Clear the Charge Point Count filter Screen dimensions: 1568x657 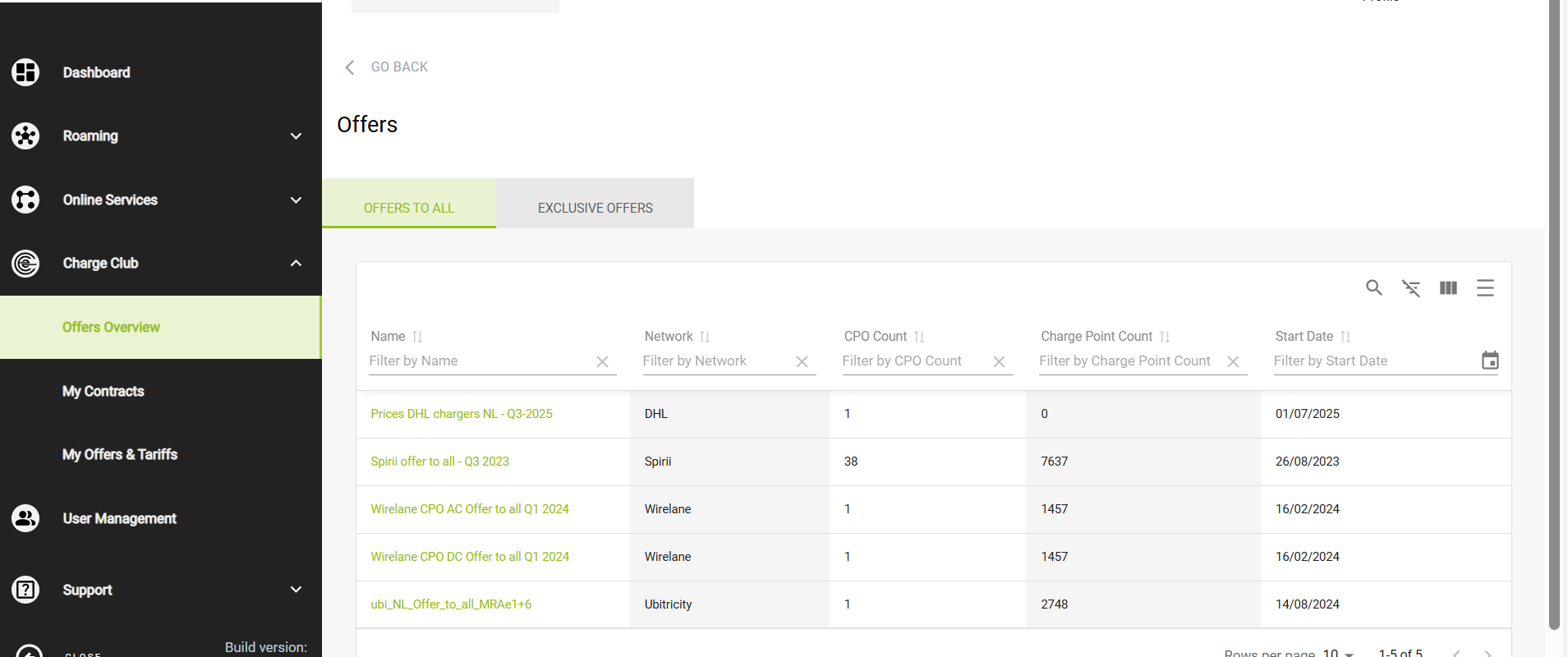[x=1233, y=361]
